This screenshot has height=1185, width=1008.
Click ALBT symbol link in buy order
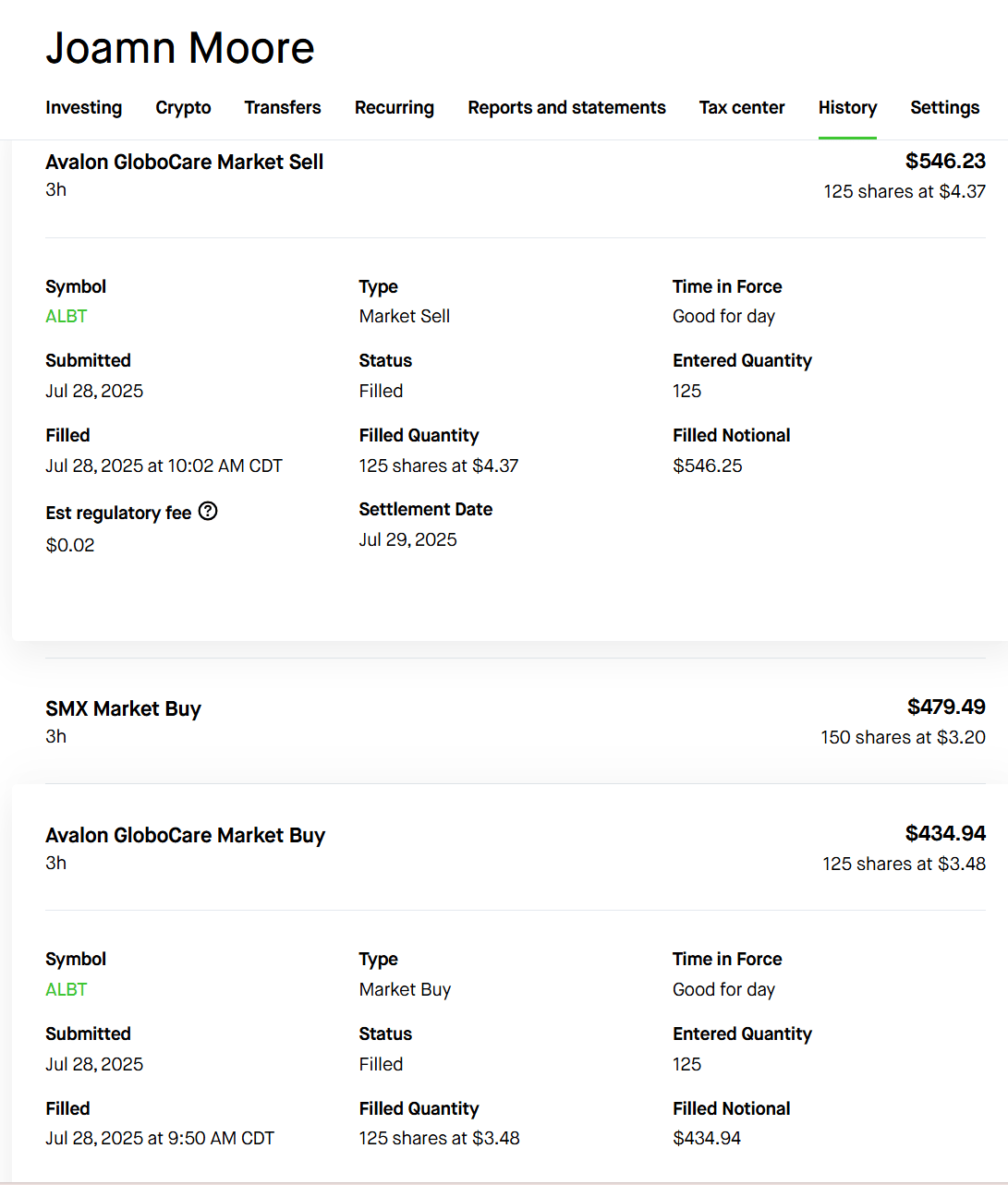tap(67, 989)
